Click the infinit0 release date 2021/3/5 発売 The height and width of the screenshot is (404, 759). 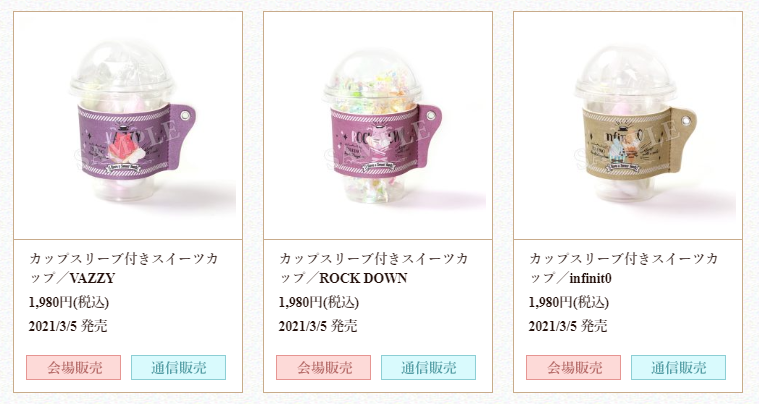(568, 326)
